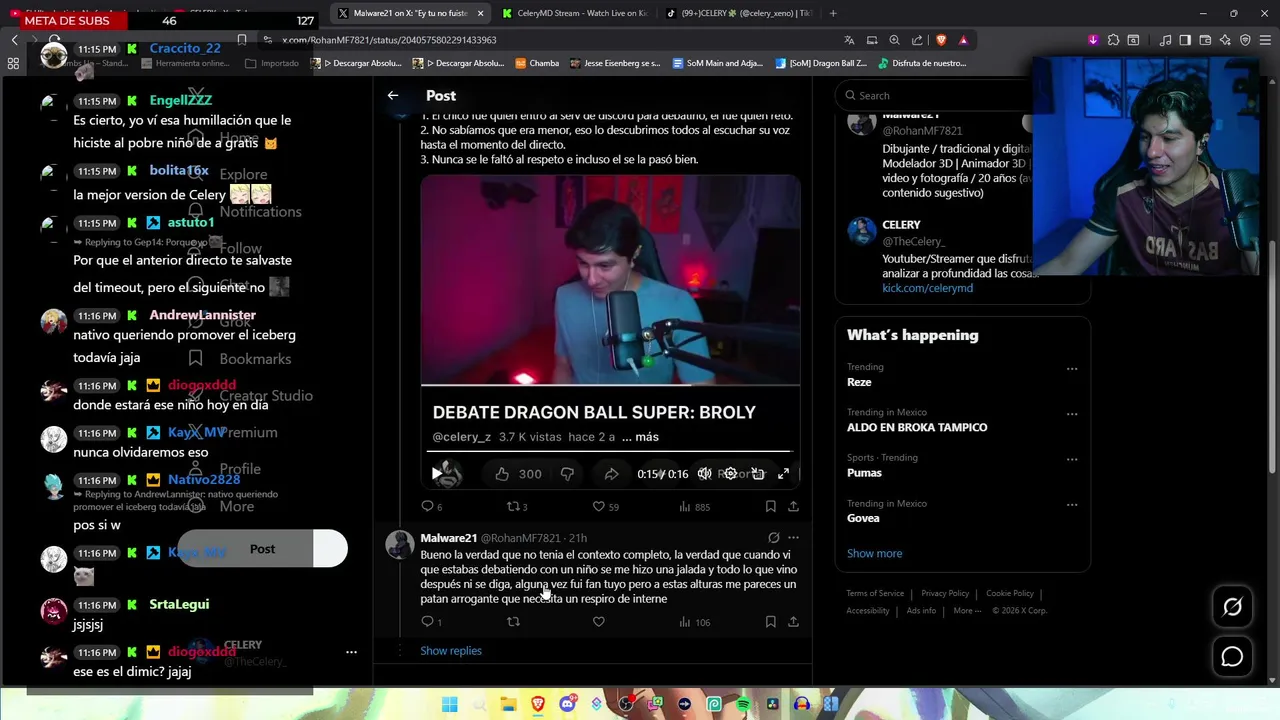
Task: Open Terms of Service link
Action: coord(875,593)
